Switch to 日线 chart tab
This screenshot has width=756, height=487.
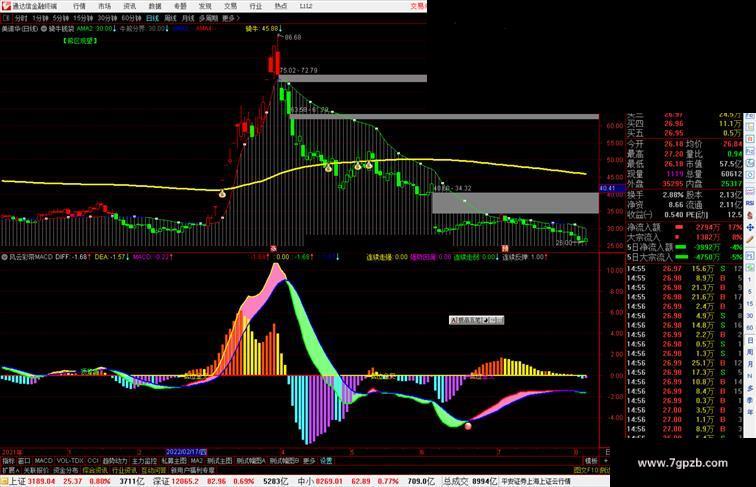click(x=152, y=18)
